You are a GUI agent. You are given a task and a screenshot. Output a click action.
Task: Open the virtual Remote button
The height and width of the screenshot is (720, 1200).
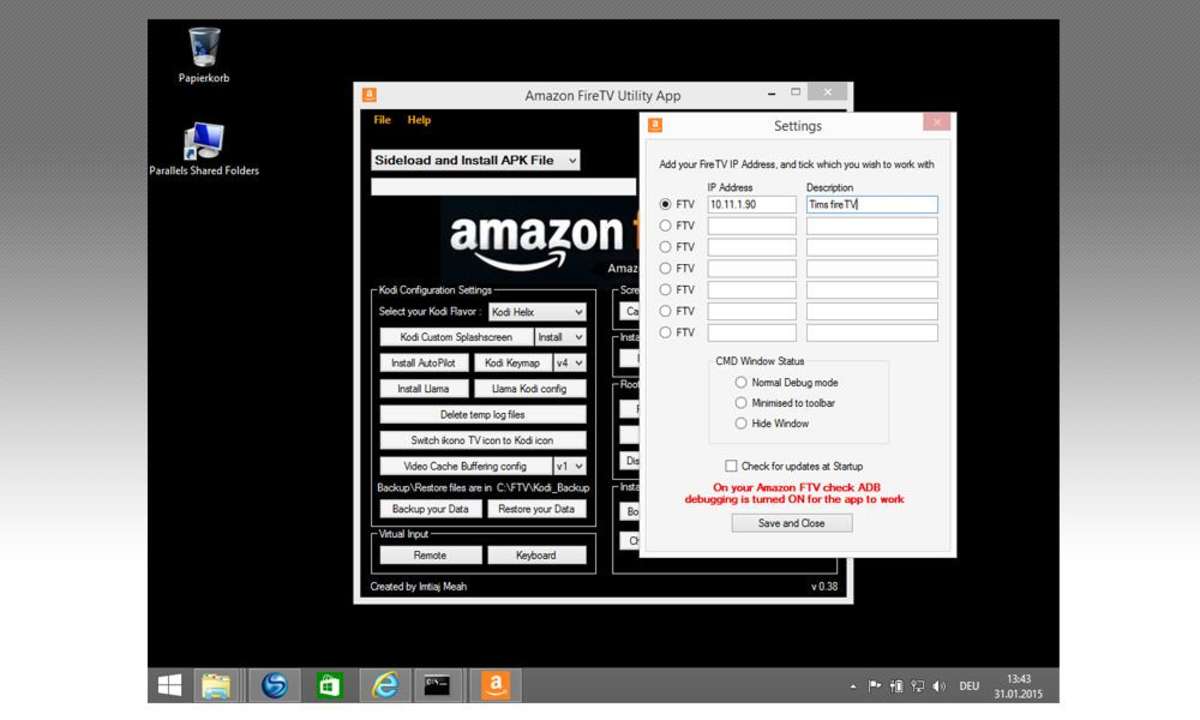[430, 555]
